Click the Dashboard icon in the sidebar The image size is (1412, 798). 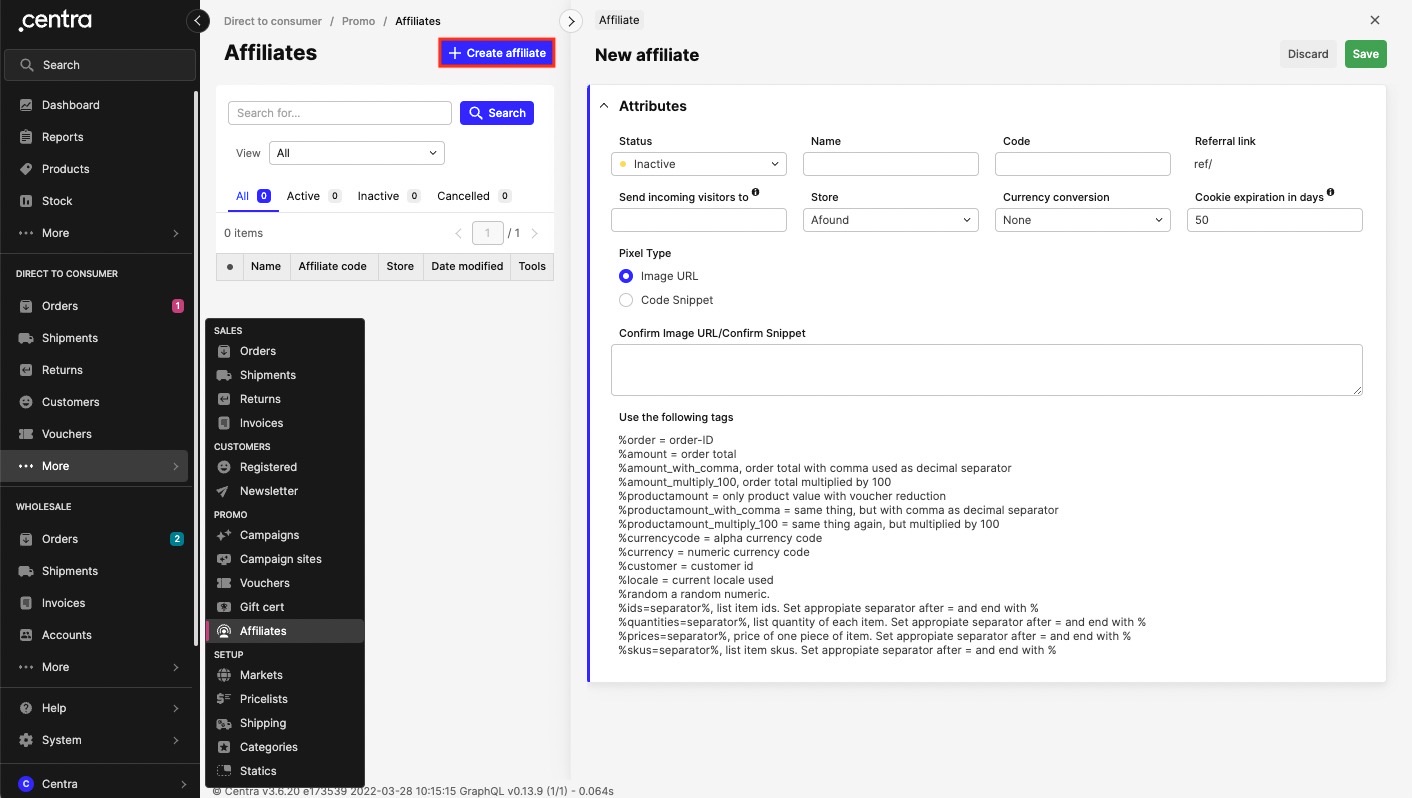[x=26, y=105]
